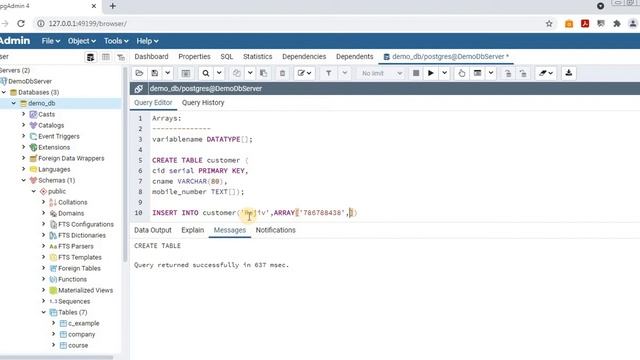Open the save options dropdown arrow
This screenshot has width=640, height=360.
tap(167, 73)
